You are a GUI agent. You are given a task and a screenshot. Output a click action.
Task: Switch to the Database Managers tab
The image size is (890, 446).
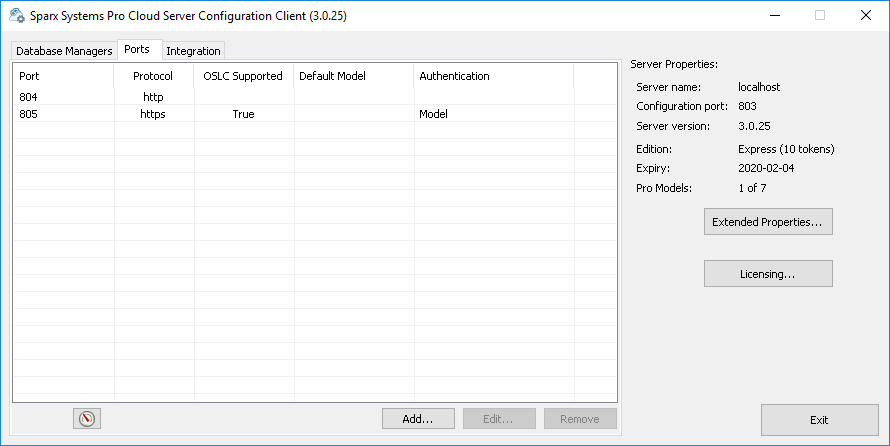pyautogui.click(x=64, y=51)
